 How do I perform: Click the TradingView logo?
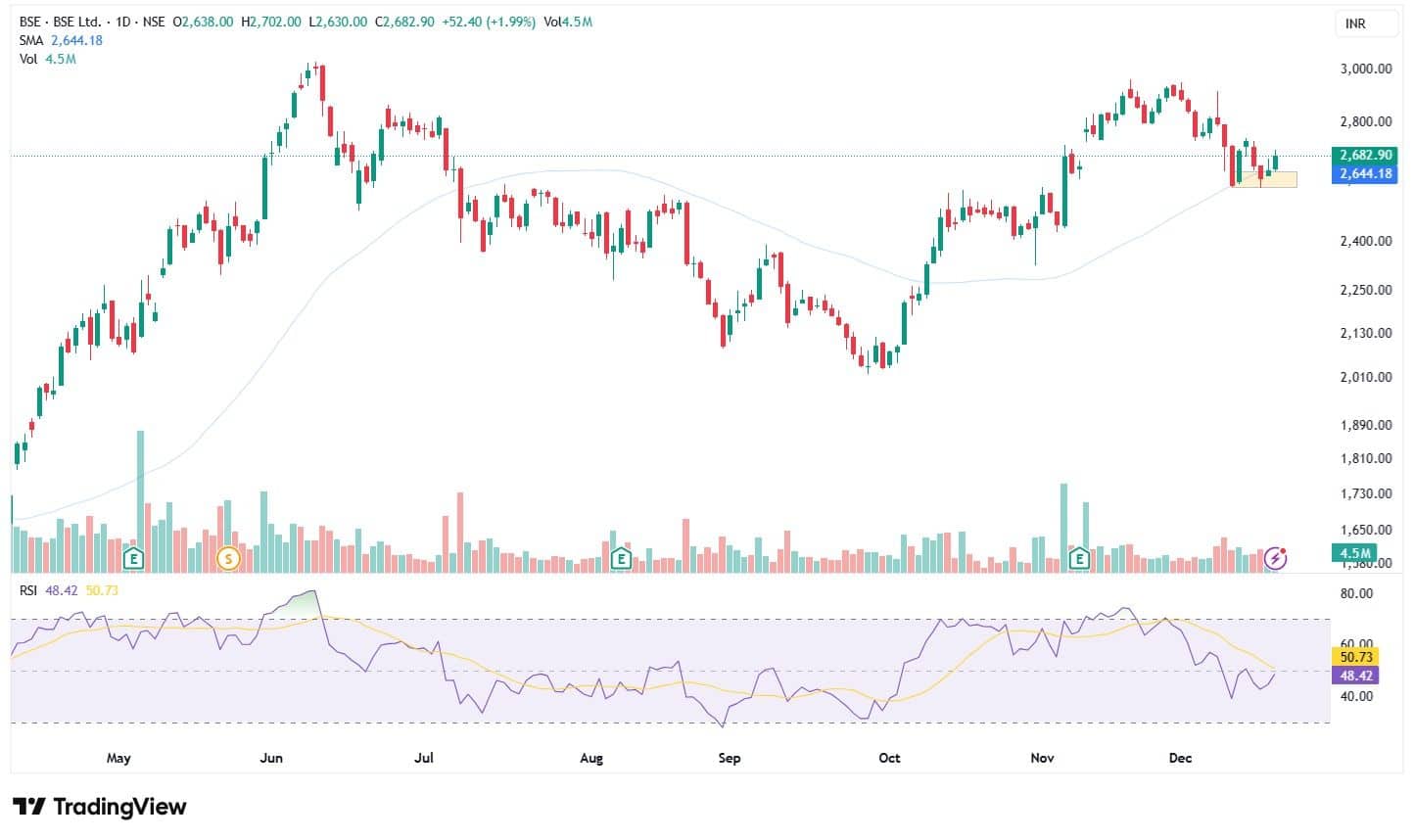point(99,808)
